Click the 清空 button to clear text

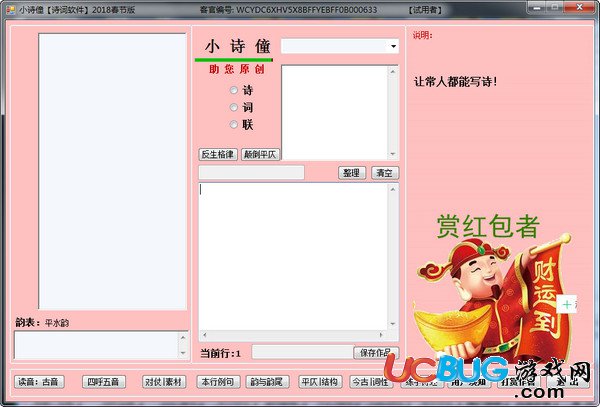[x=385, y=173]
